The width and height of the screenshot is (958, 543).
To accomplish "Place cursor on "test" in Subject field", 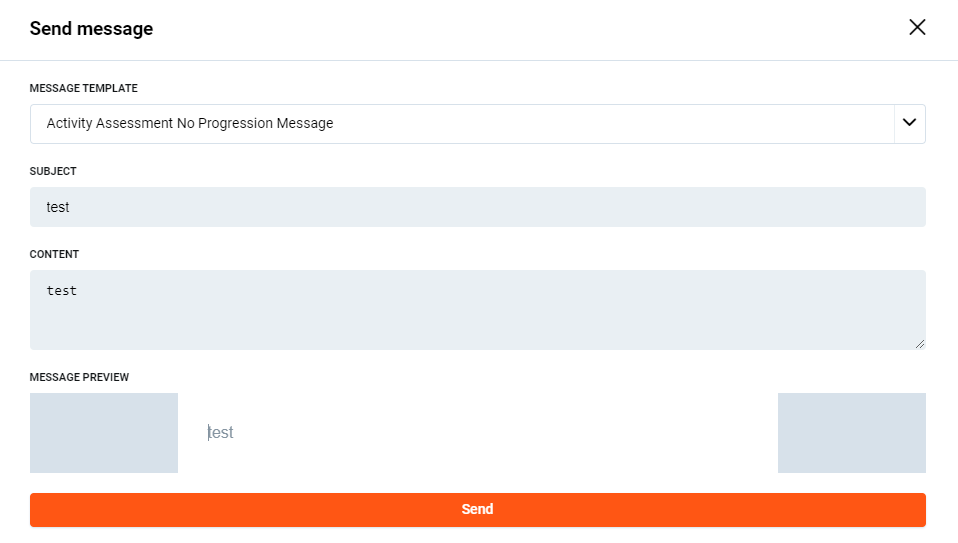I will pyautogui.click(x=58, y=207).
